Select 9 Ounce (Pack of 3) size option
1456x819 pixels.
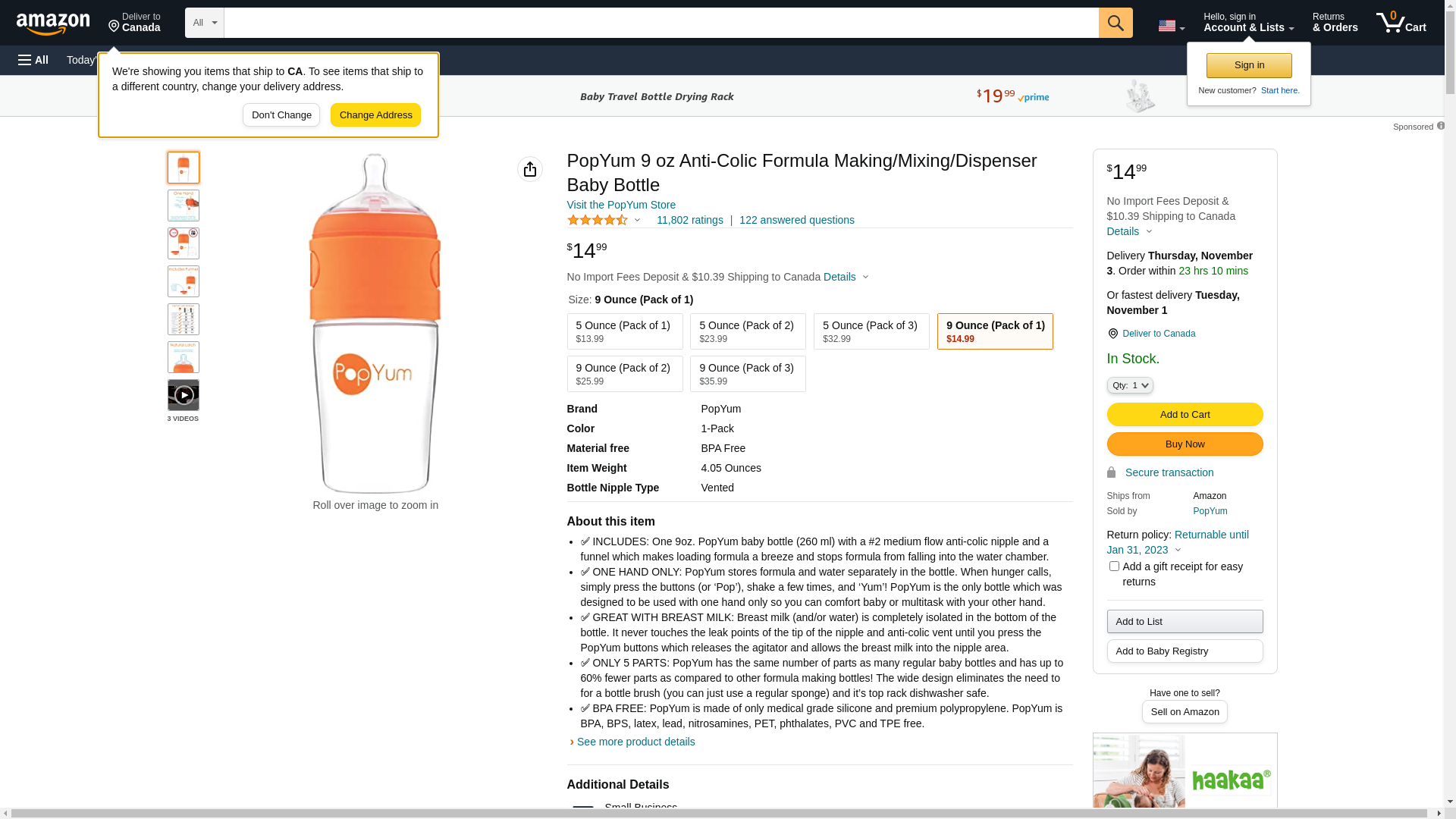tap(748, 374)
